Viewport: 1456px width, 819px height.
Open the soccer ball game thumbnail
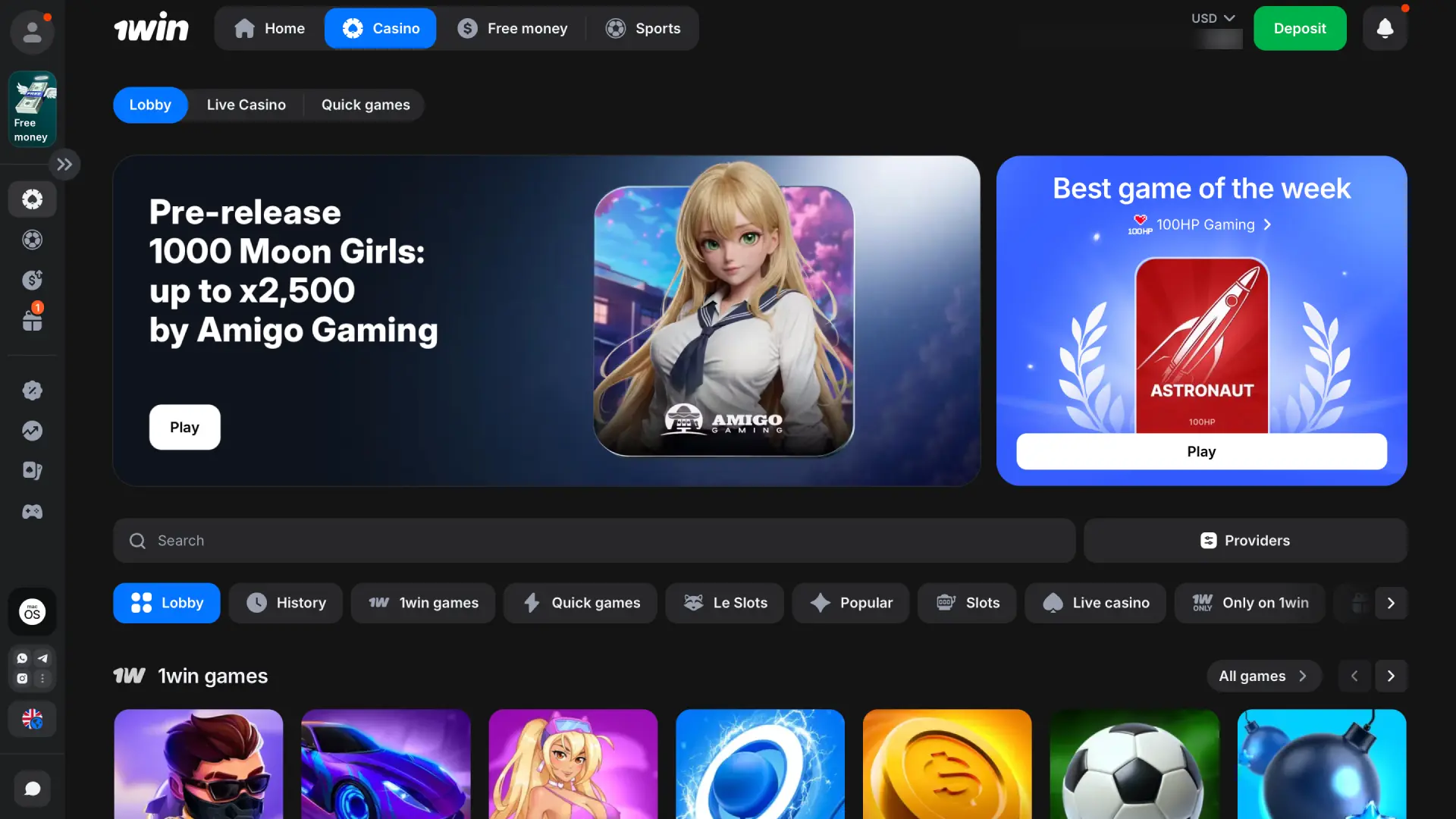pos(1134,764)
